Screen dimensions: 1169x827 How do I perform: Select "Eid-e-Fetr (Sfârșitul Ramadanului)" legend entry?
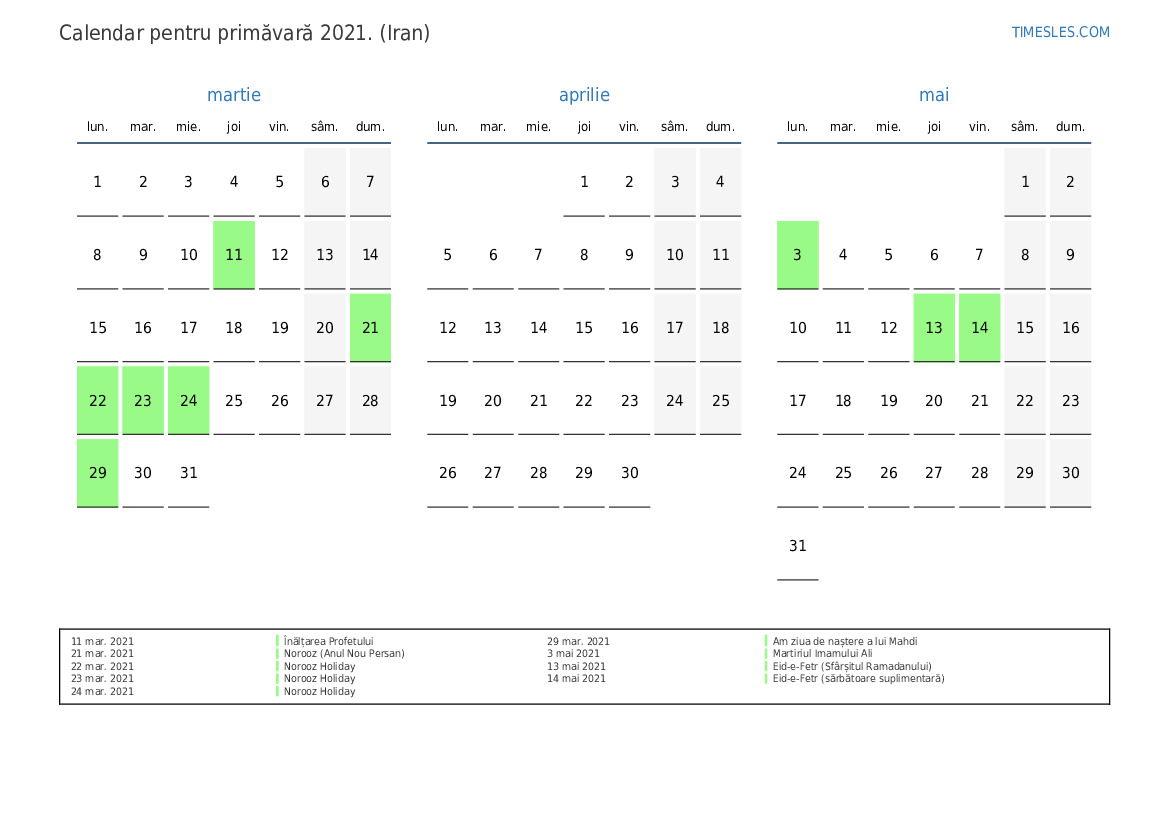(852, 667)
